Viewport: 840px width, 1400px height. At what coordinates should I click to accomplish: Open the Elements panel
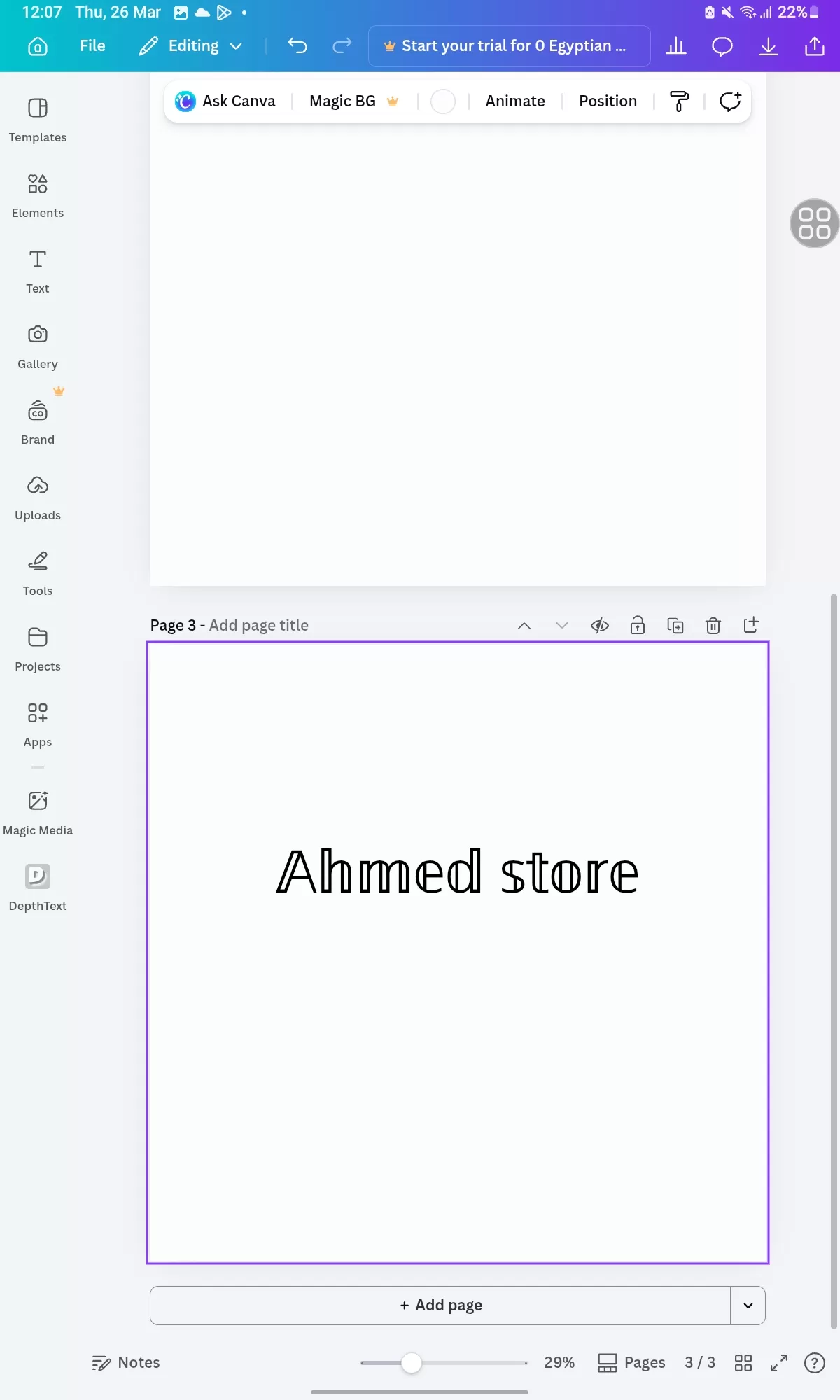pos(38,196)
